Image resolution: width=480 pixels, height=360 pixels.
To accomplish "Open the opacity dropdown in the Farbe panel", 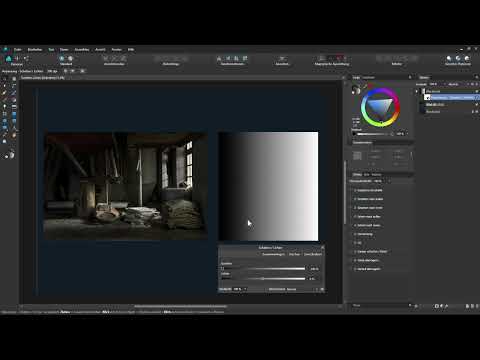I will pos(407,134).
